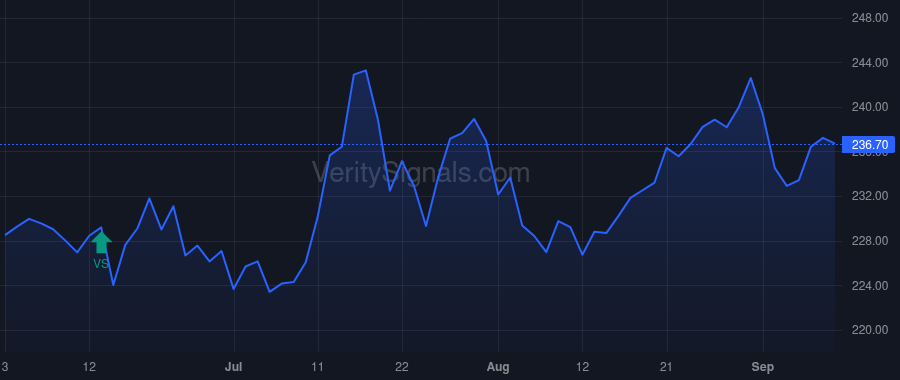Click the 240.00 price axis label

pos(869,107)
